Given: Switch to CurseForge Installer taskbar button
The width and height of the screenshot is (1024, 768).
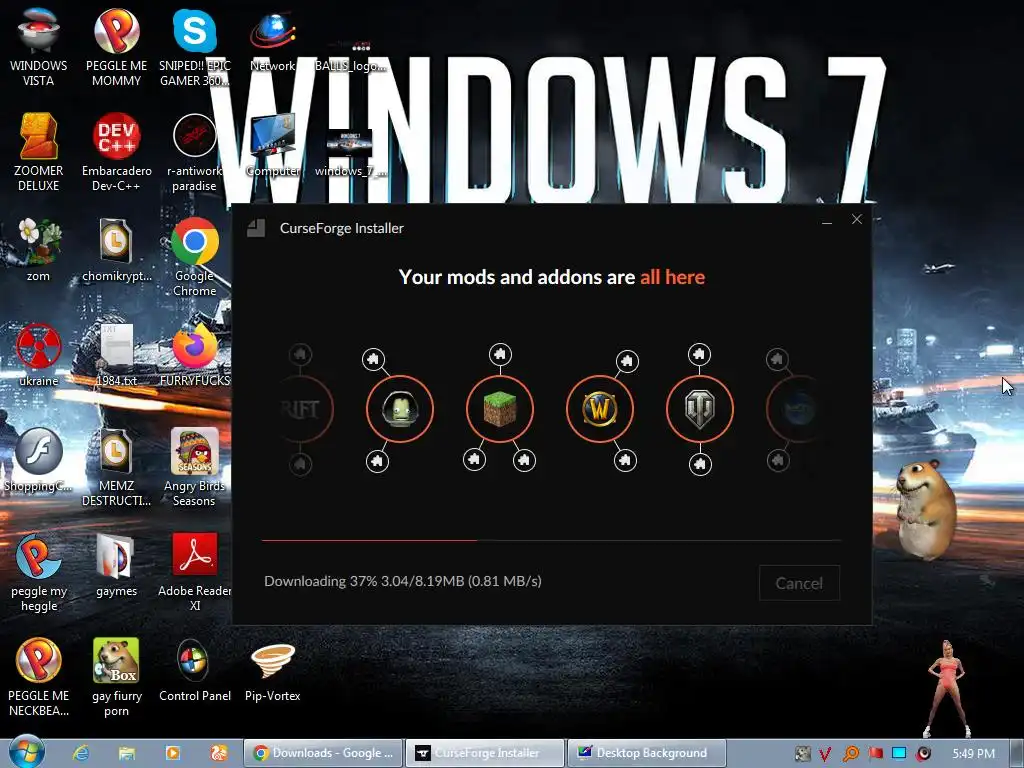Looking at the screenshot, I should click(x=485, y=753).
